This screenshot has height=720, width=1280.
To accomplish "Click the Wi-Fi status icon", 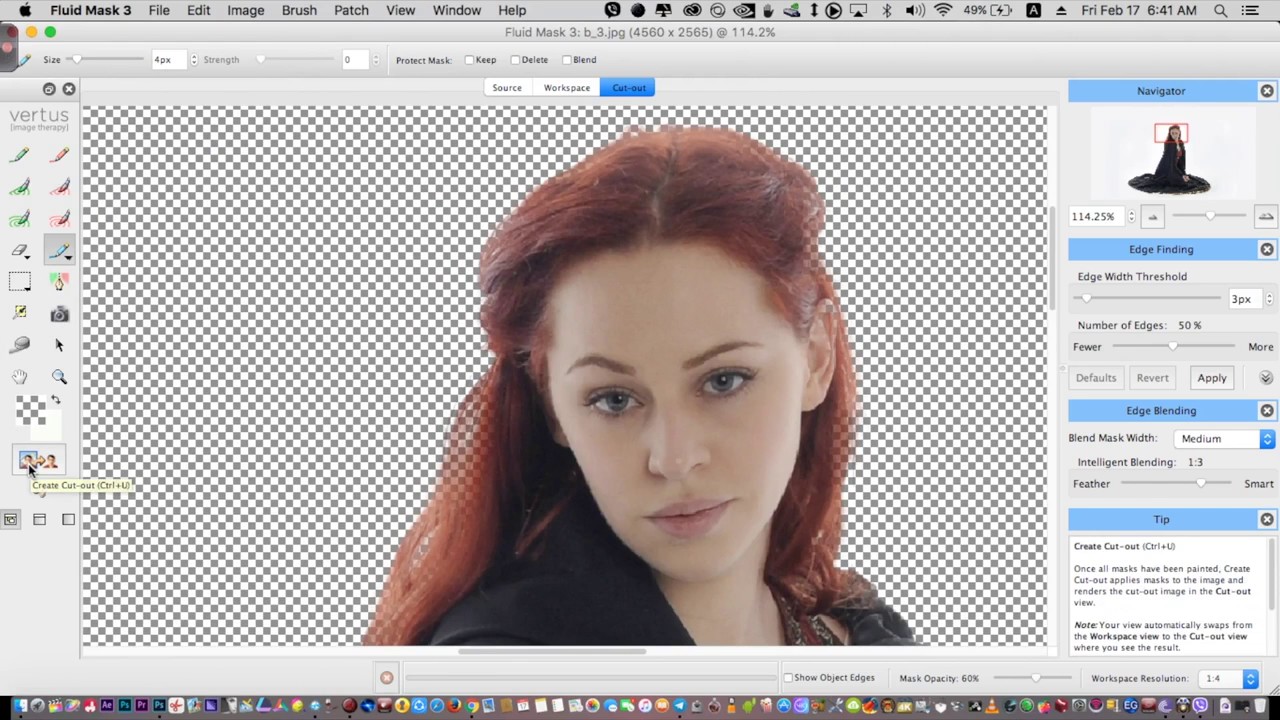I will pyautogui.click(x=943, y=10).
